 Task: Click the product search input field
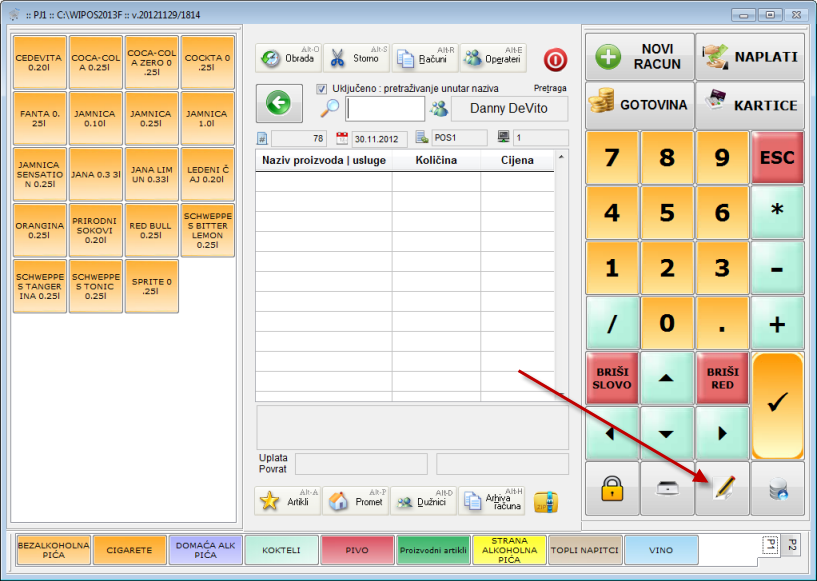(x=385, y=109)
